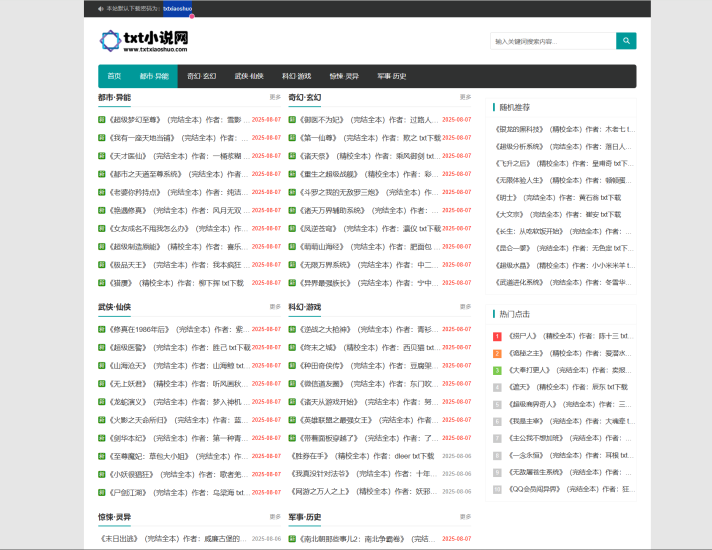Expand 更多 for 奇幻·玄幻 section

pyautogui.click(x=465, y=97)
